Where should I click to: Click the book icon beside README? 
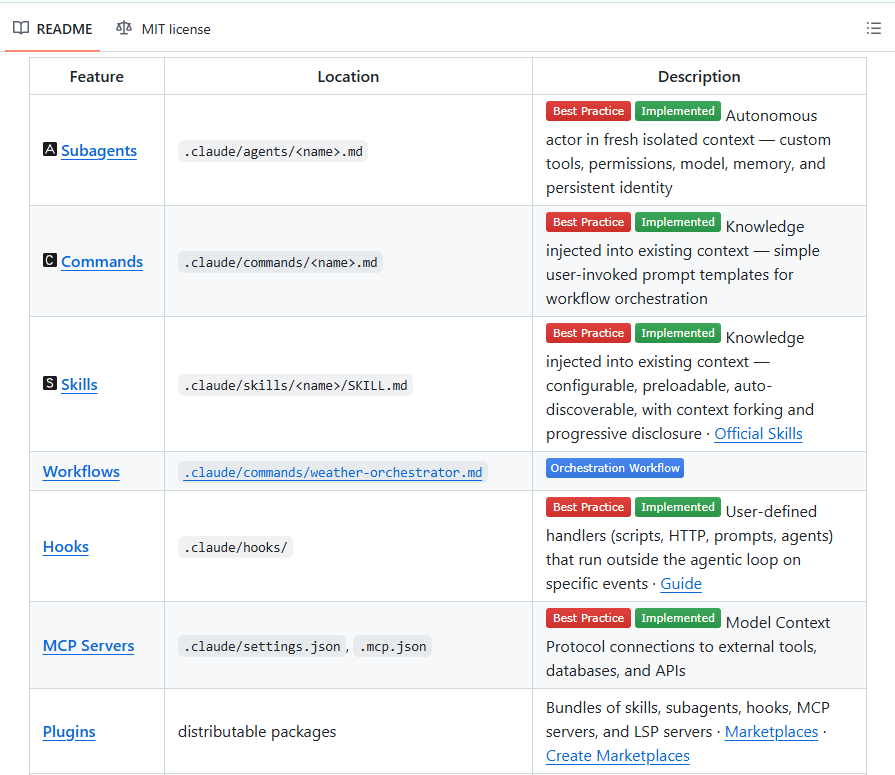pyautogui.click(x=21, y=28)
